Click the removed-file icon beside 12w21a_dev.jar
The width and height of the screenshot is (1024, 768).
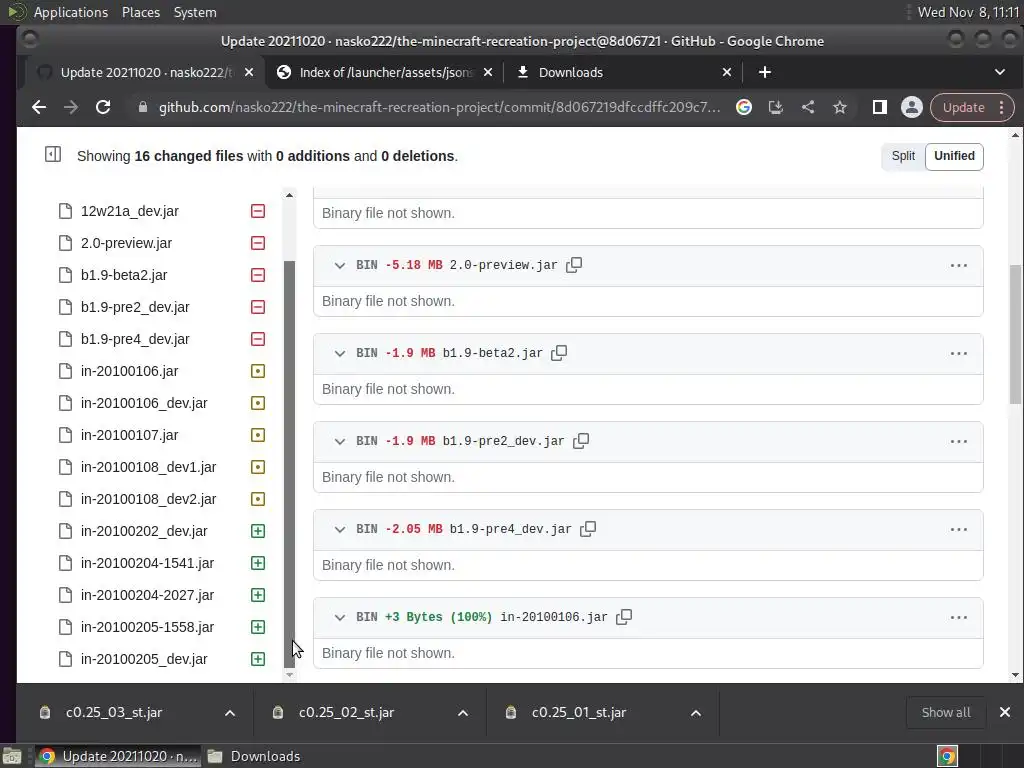[258, 211]
